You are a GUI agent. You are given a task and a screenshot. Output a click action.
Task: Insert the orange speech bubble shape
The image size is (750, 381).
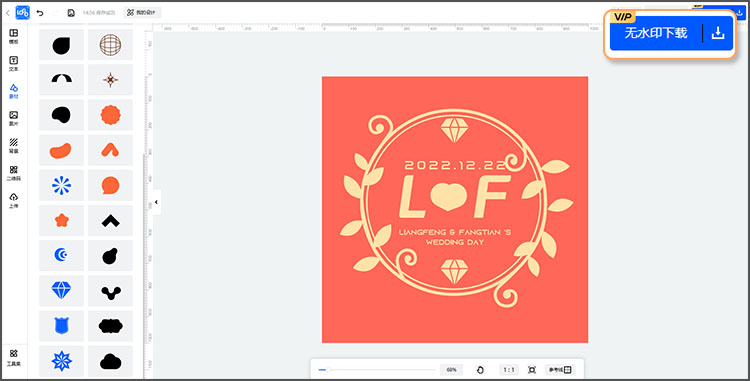110,185
